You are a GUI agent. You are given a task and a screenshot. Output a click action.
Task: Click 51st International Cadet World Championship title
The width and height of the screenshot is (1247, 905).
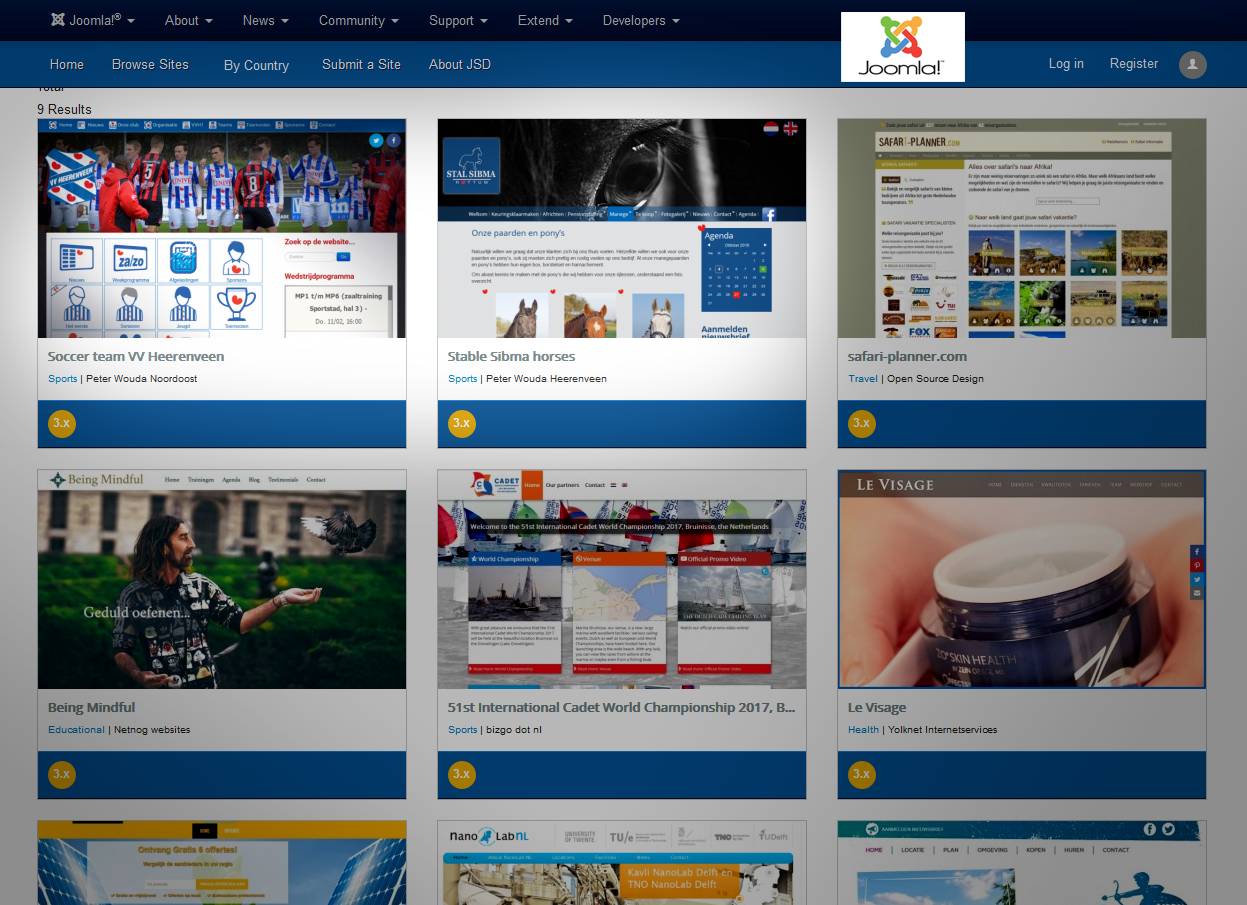622,707
